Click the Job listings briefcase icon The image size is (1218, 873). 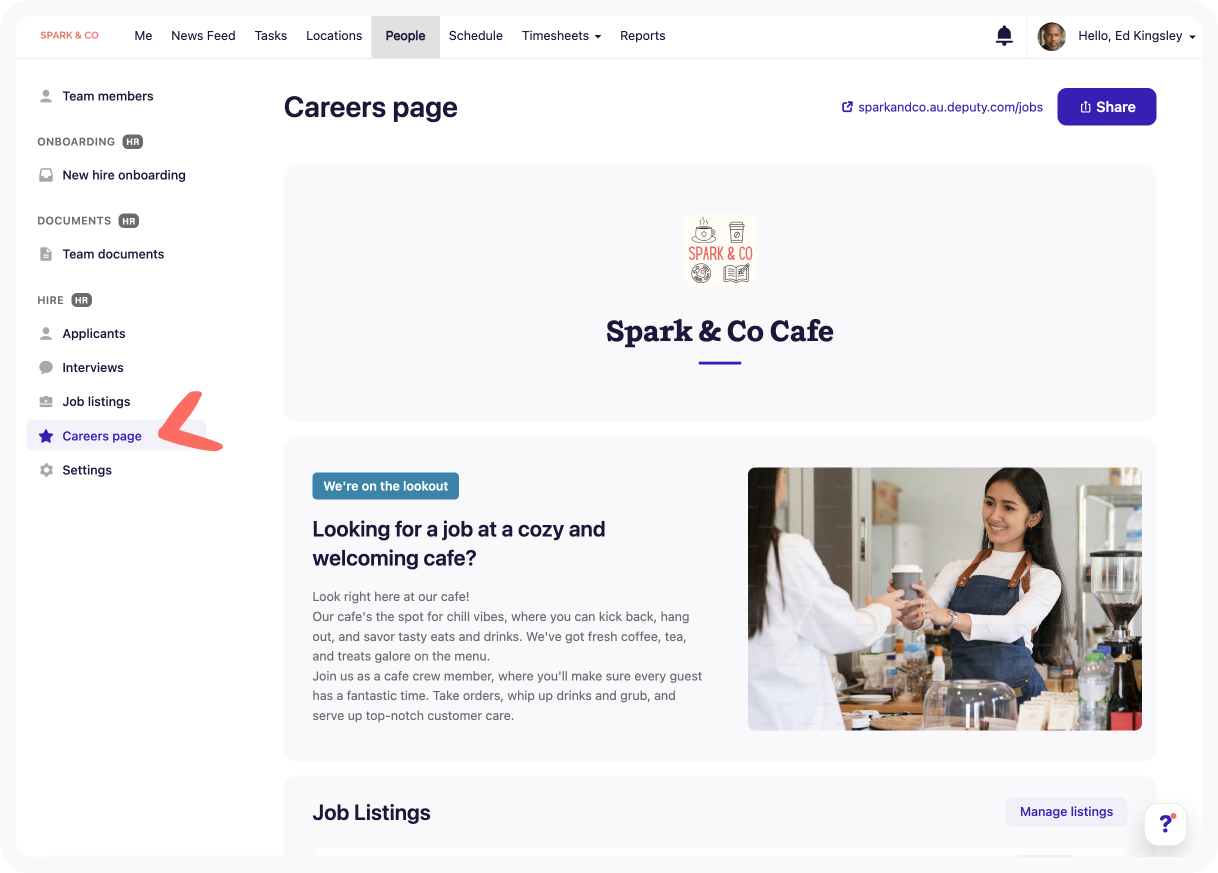point(46,401)
